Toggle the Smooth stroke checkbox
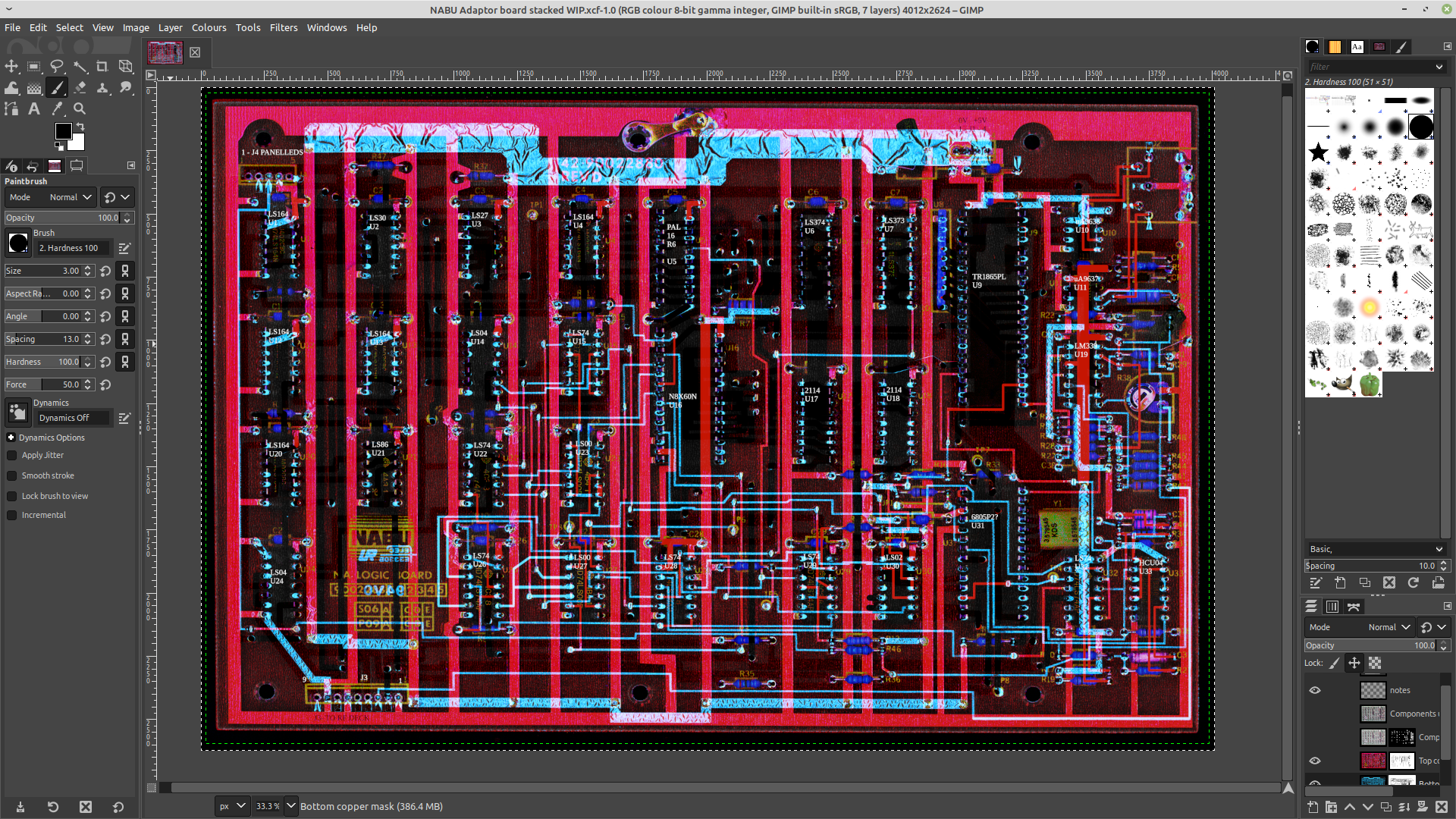The height and width of the screenshot is (819, 1456). 12,476
